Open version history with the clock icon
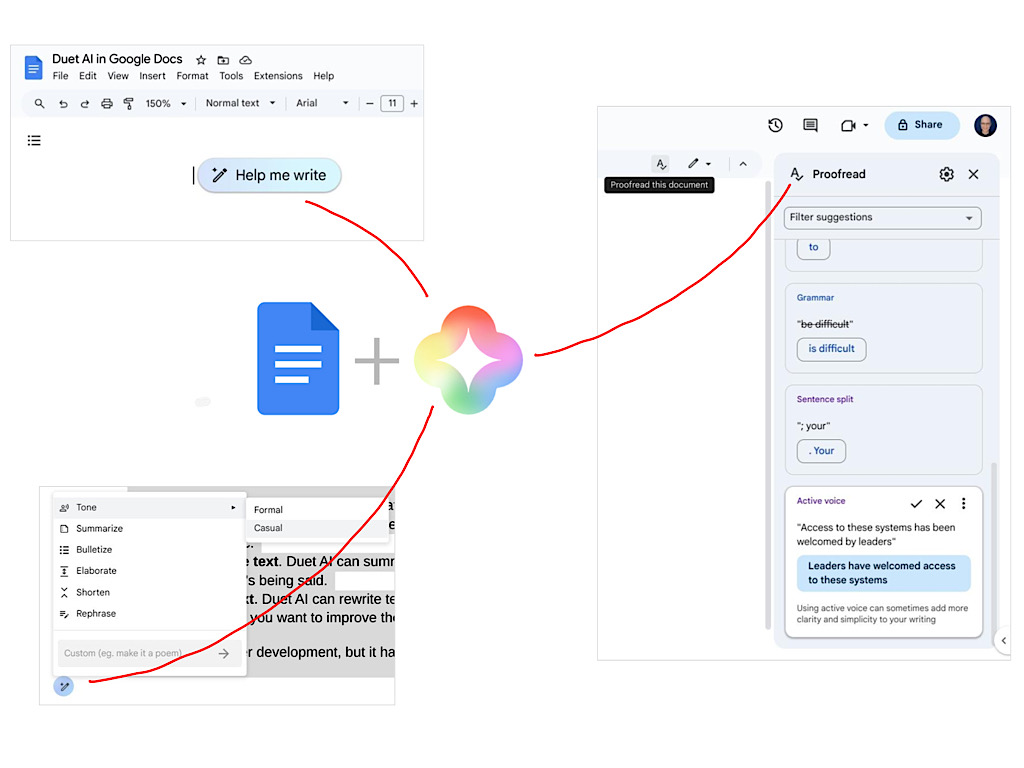The height and width of the screenshot is (768, 1024). point(775,125)
